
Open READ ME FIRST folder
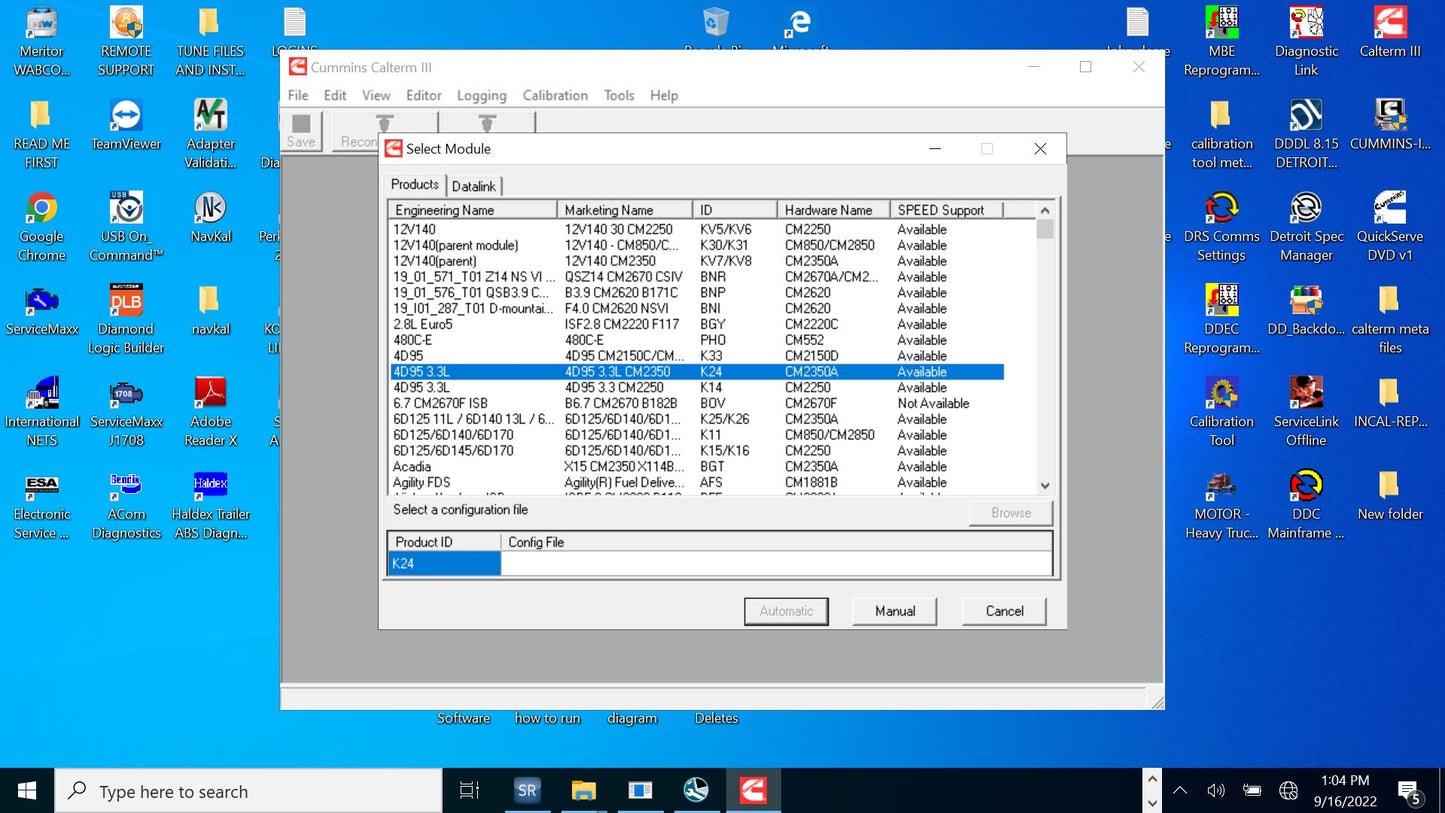click(42, 134)
